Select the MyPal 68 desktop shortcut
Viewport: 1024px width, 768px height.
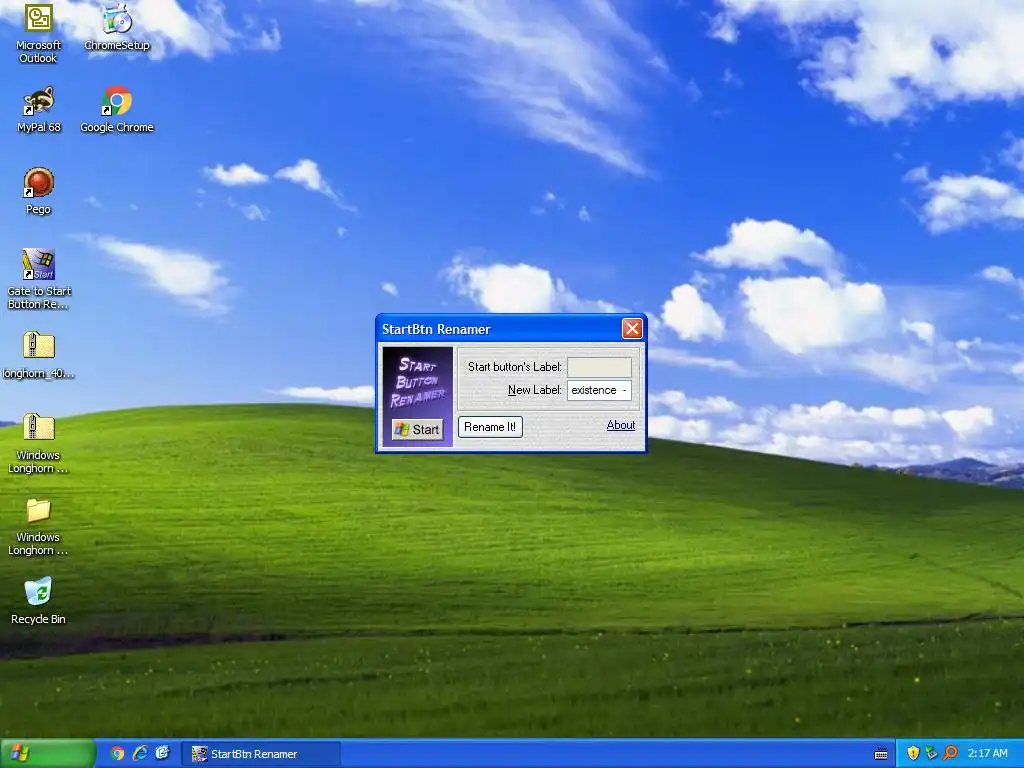(x=39, y=110)
